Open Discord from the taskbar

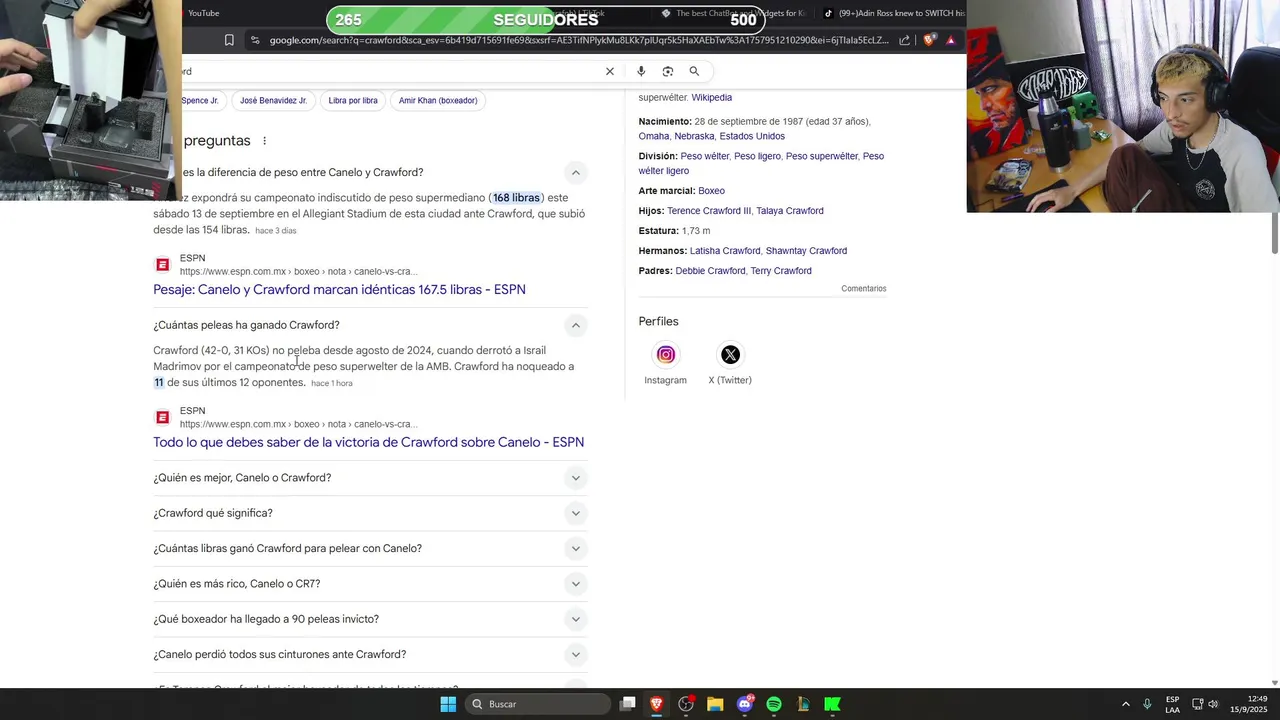[x=745, y=704]
